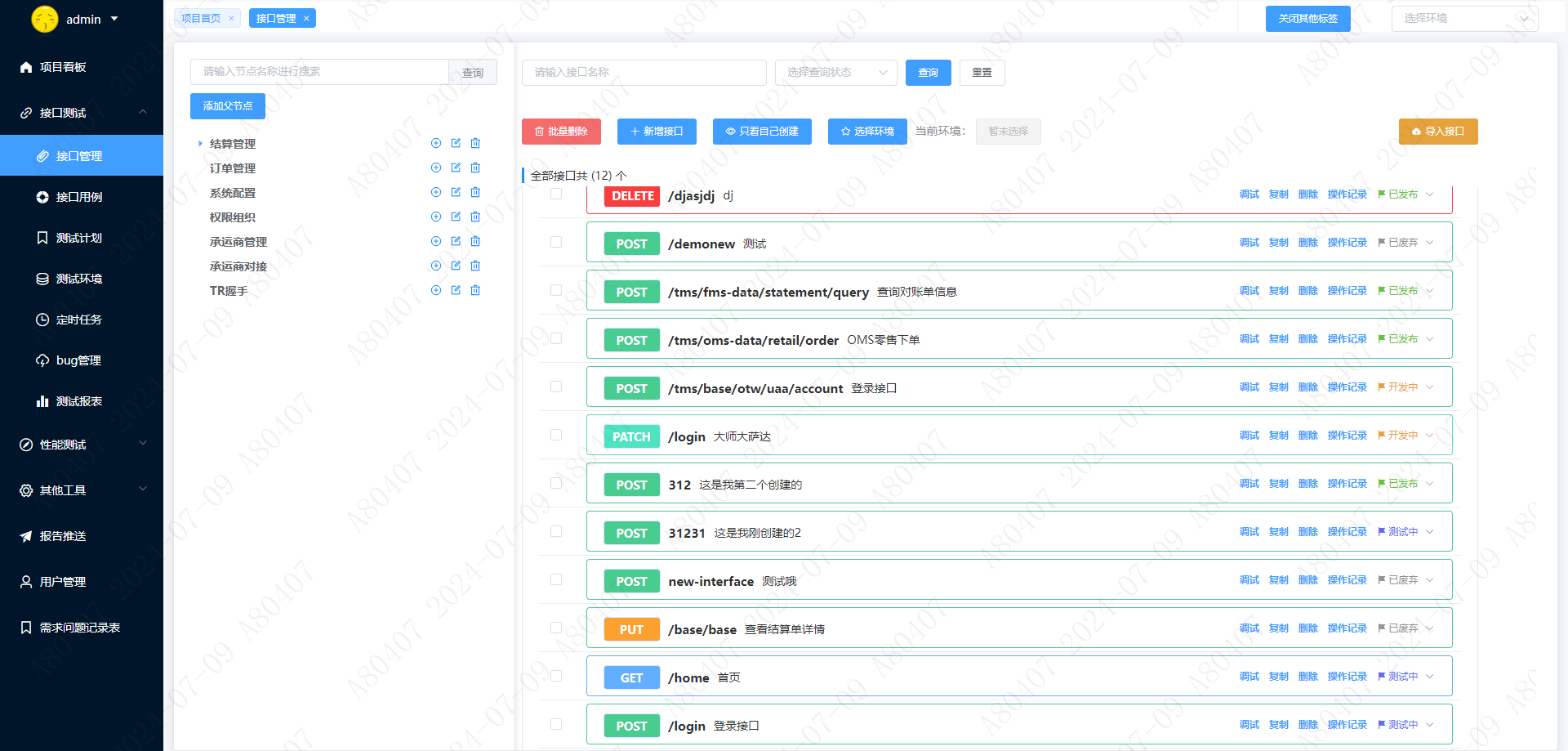1568x751 pixels.
Task: Expand the 结算管理 tree node
Action: (200, 144)
